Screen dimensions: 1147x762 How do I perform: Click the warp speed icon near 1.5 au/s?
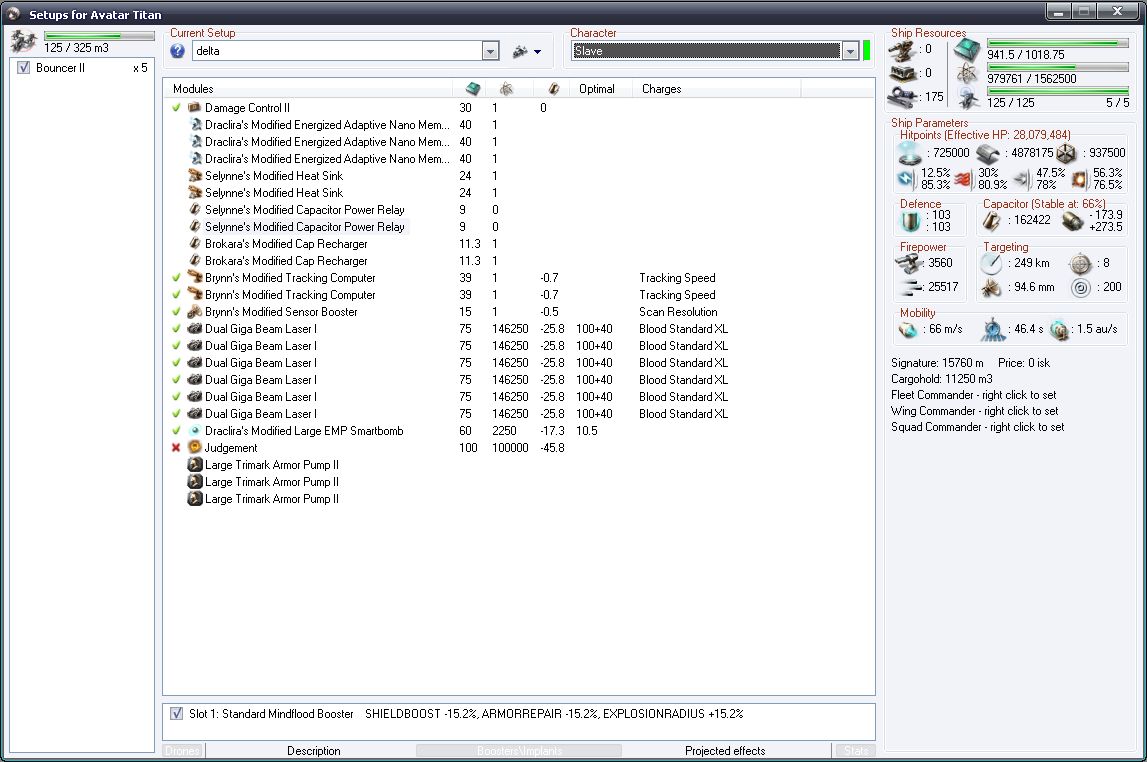point(1059,330)
